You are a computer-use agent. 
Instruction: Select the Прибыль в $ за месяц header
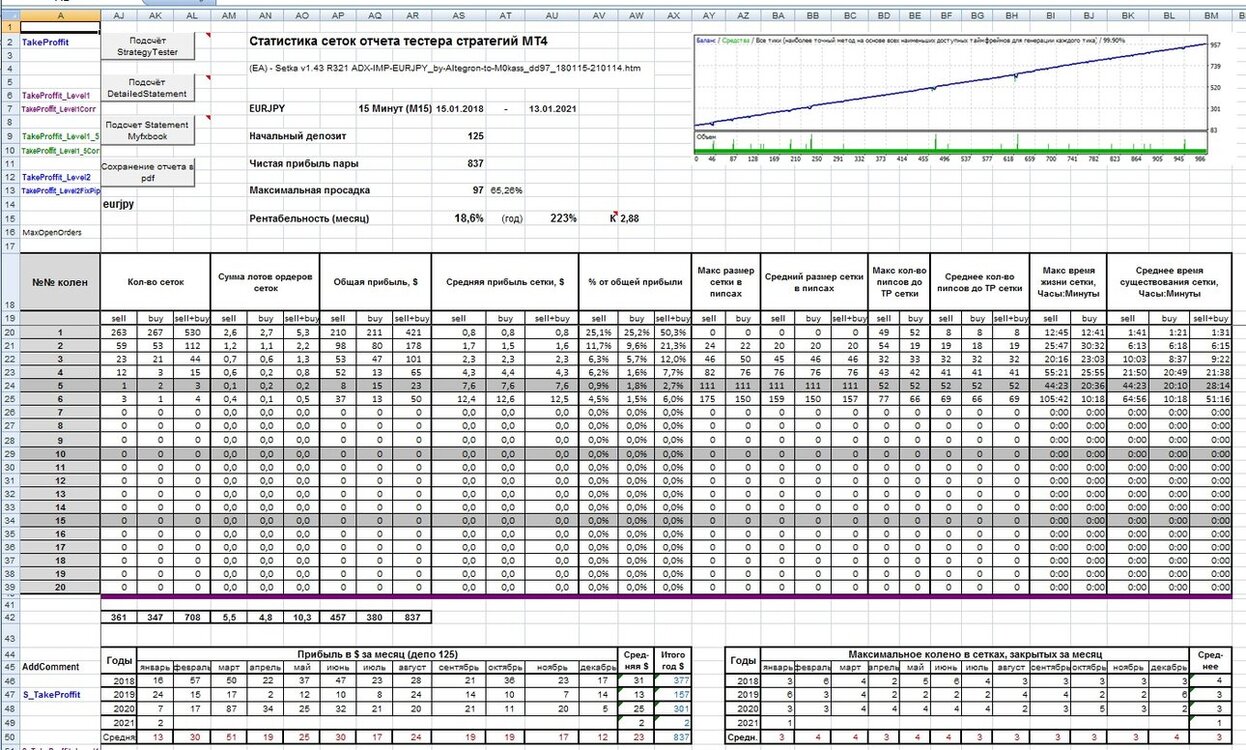[x=379, y=653]
